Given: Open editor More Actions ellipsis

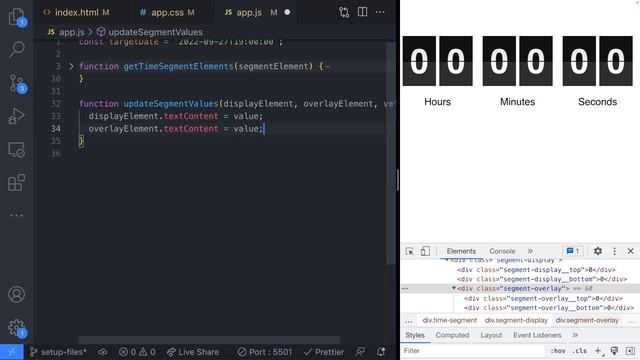Looking at the screenshot, I should [380, 12].
